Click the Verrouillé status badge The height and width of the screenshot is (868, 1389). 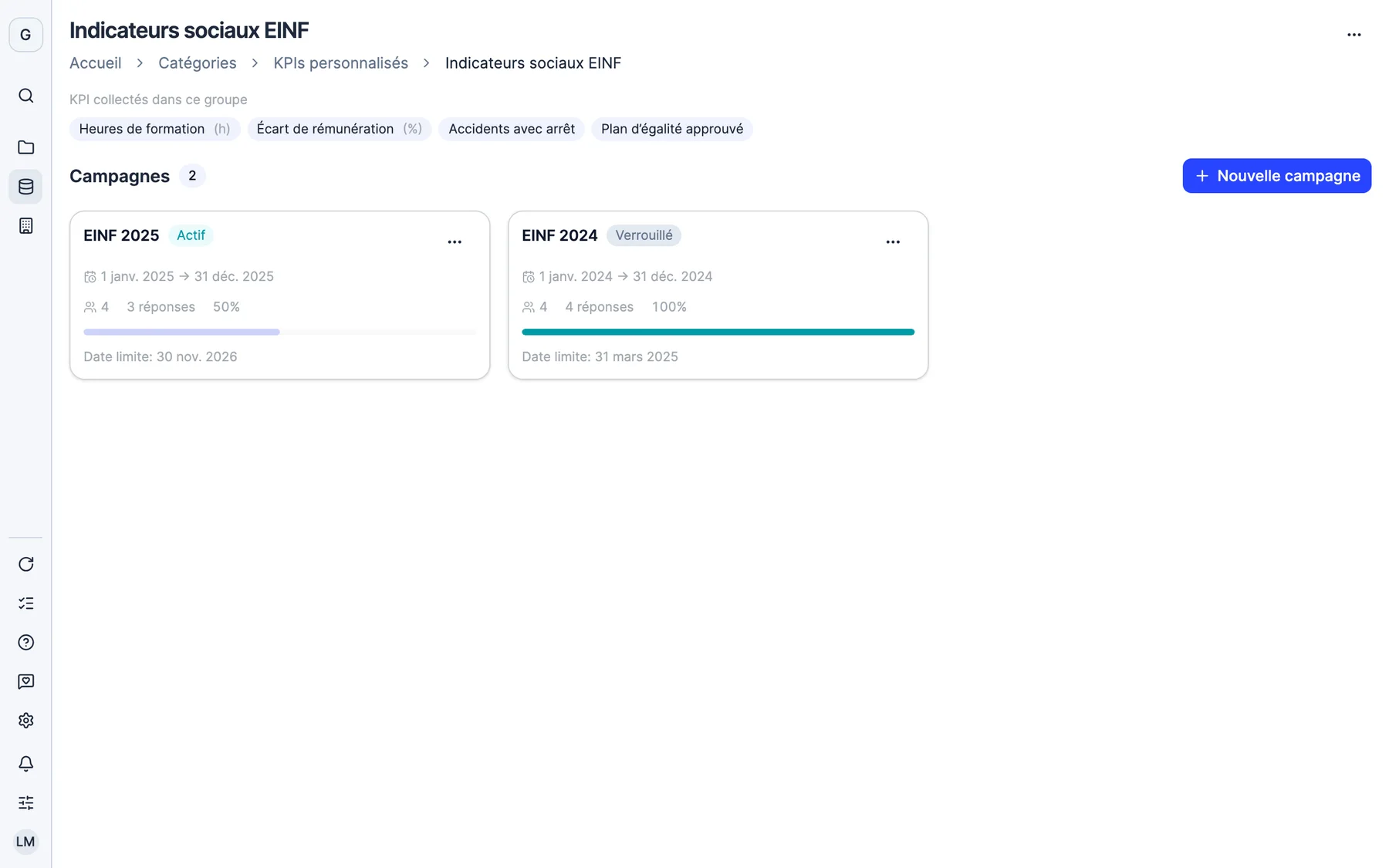(644, 235)
